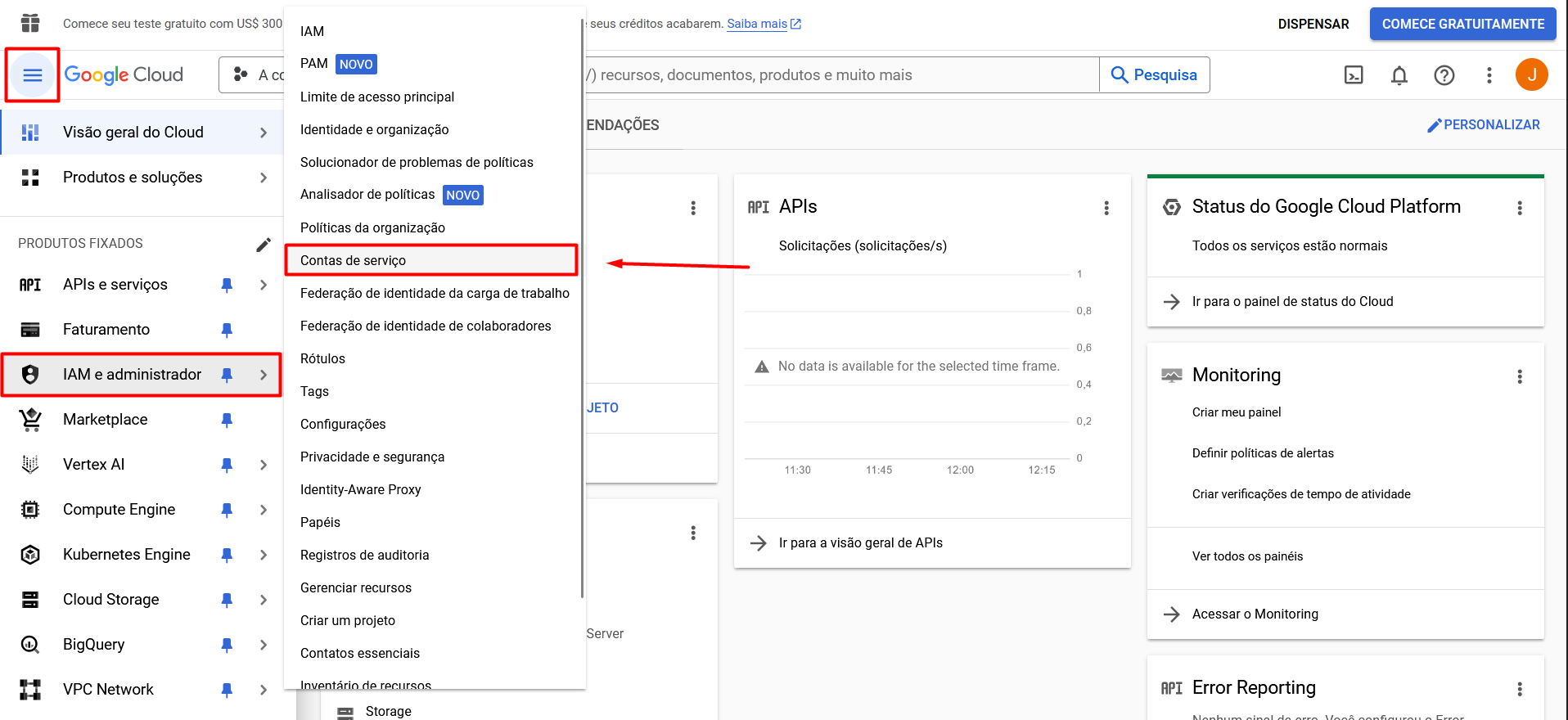Unpin APIs e serviços pin icon
This screenshot has width=1568, height=720.
point(227,285)
